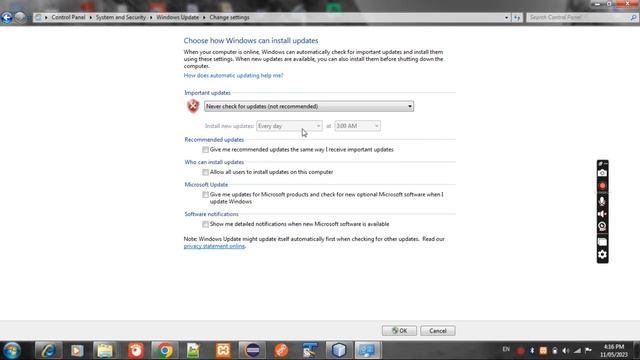Image resolution: width=640 pixels, height=360 pixels.
Task: Click the Bluetooth icon in the system tray
Action: pyautogui.click(x=532, y=351)
